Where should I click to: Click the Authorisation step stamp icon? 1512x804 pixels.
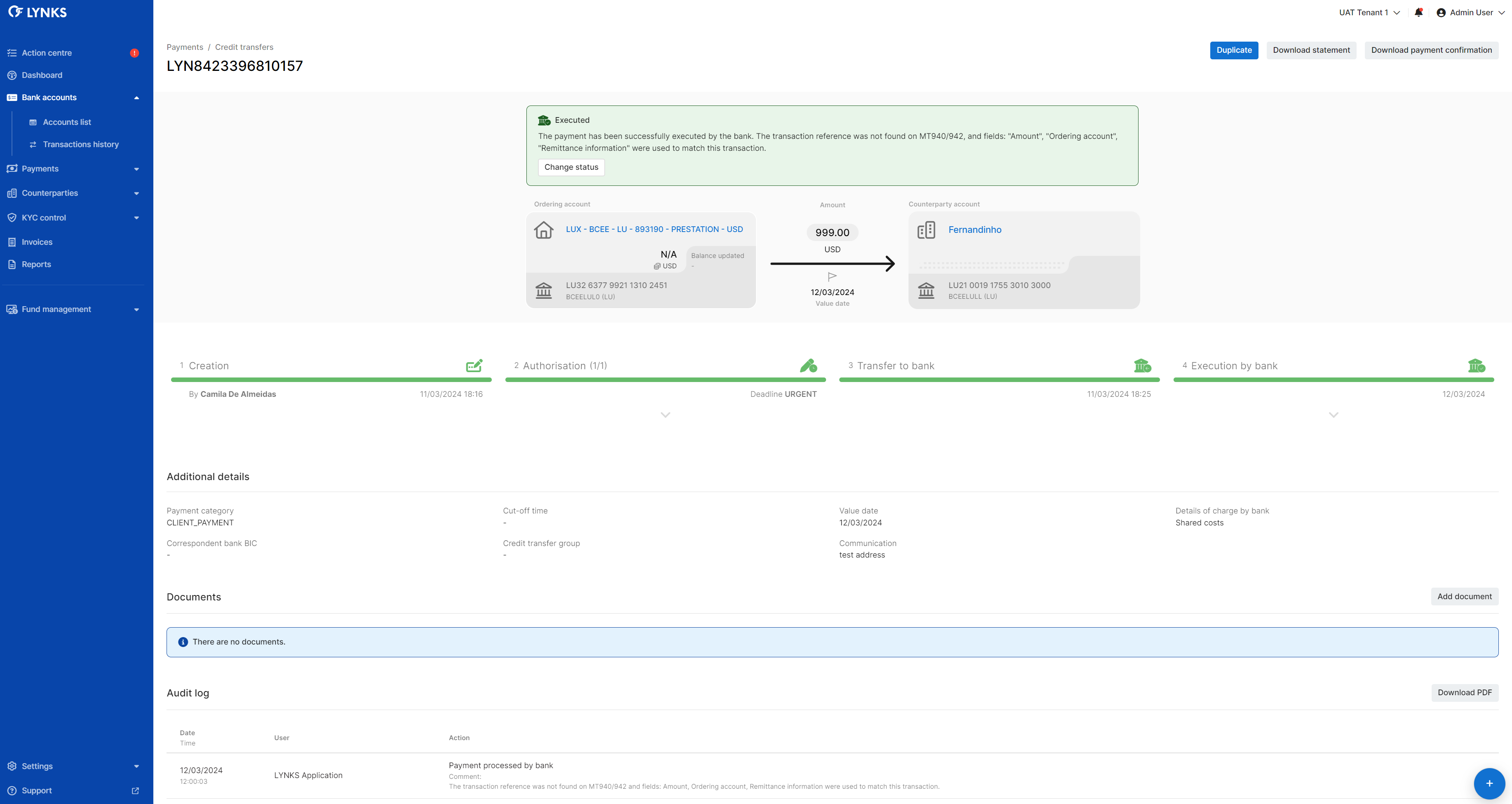(x=808, y=366)
